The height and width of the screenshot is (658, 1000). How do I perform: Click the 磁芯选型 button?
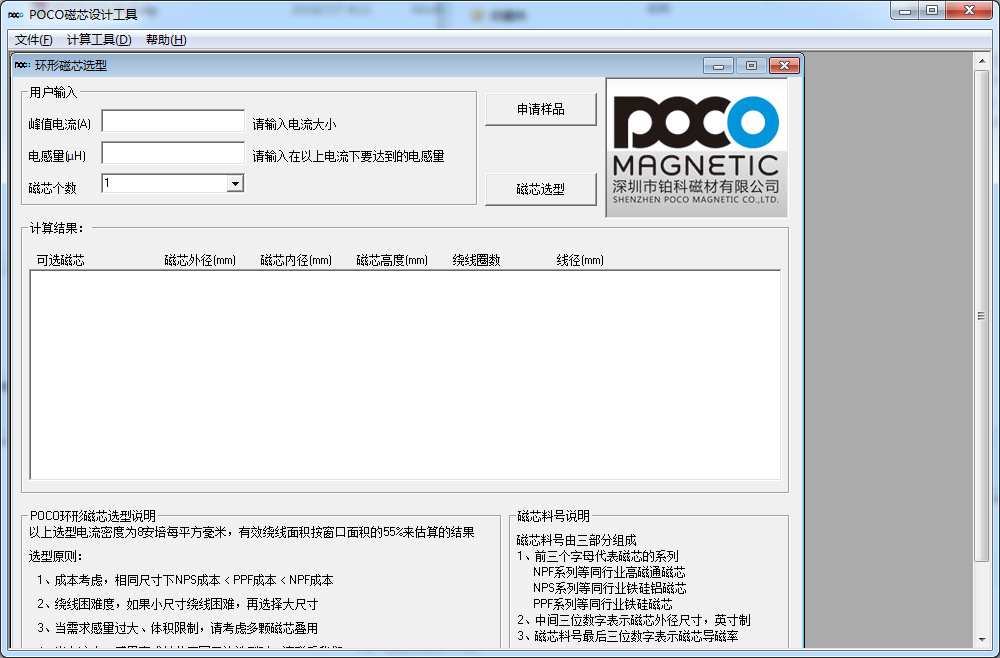click(540, 189)
